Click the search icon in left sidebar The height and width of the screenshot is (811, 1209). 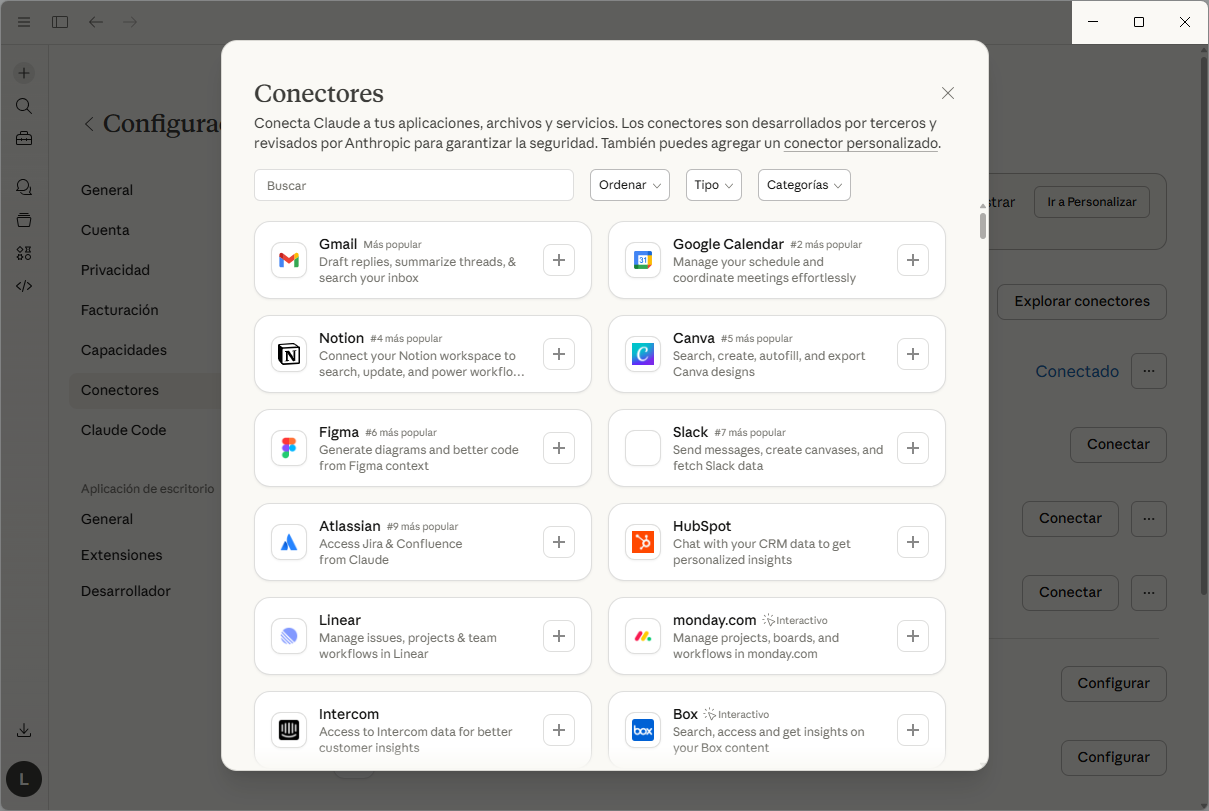coord(24,106)
